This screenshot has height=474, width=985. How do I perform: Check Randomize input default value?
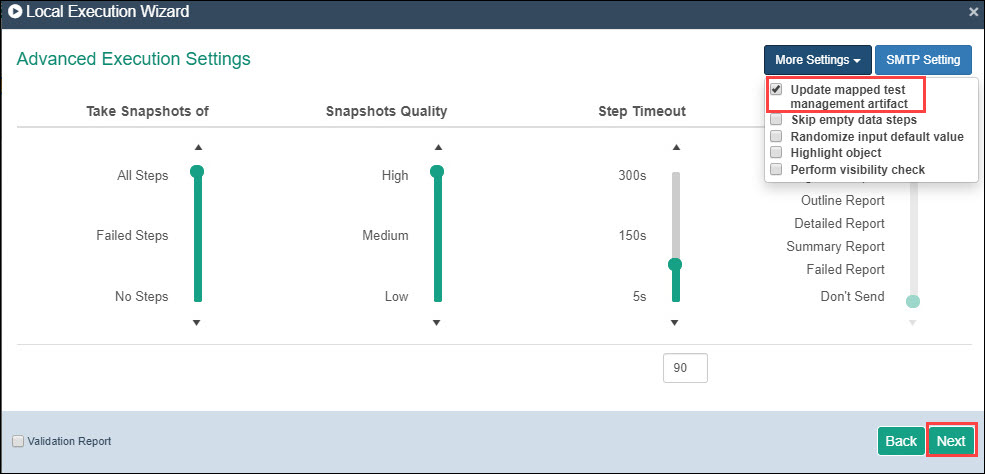coord(777,136)
